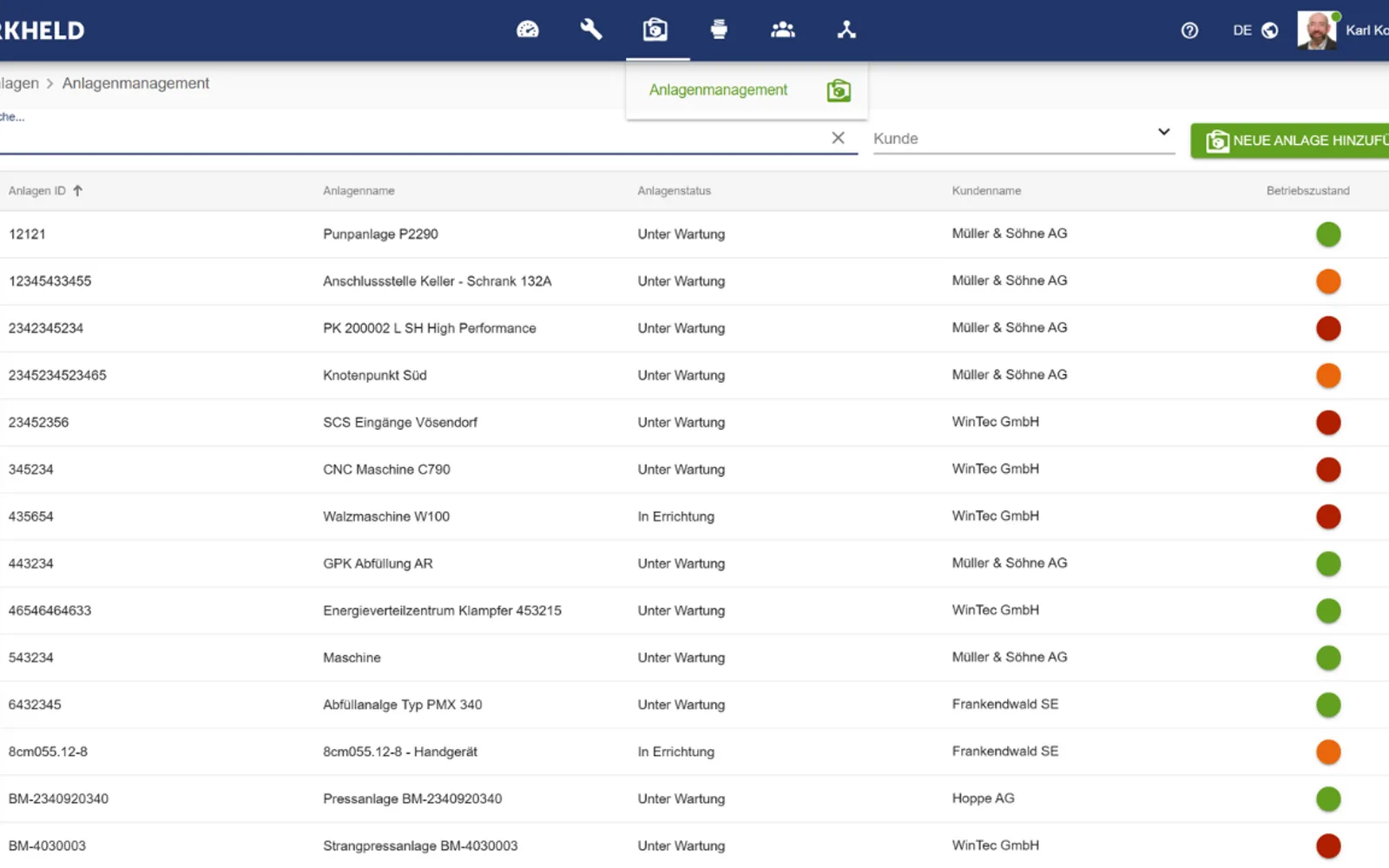
Task: Click In Errichtung status for Walzmaschine W100
Action: tap(675, 516)
